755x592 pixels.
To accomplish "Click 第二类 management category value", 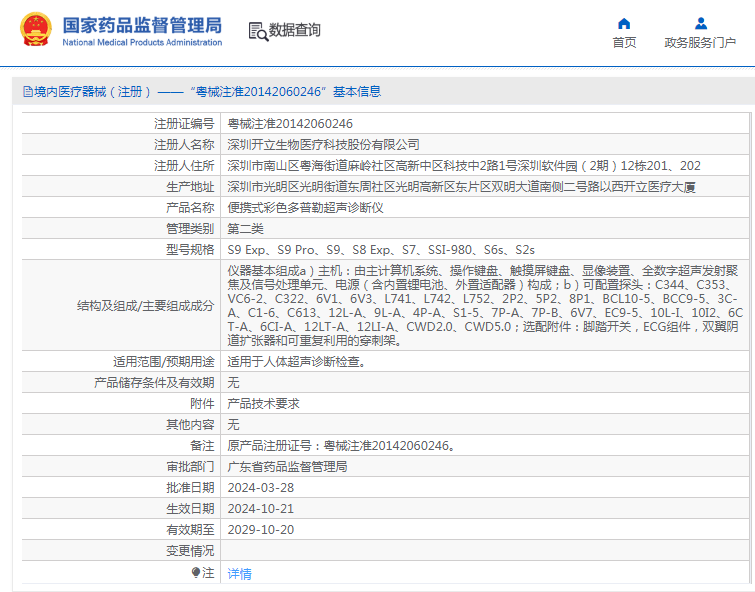I will pos(246,229).
